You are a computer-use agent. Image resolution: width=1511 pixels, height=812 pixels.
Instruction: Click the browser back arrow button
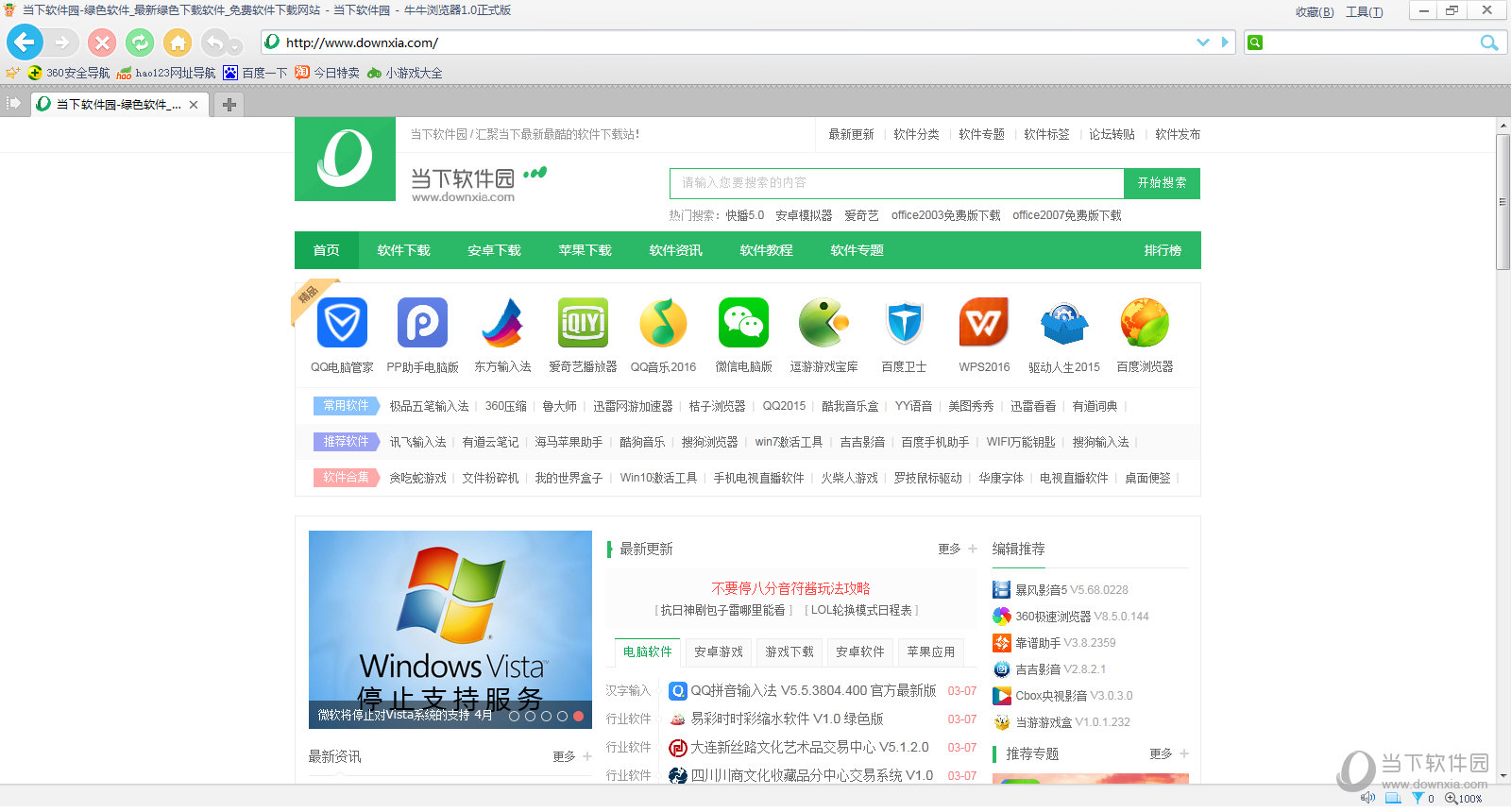tap(25, 42)
